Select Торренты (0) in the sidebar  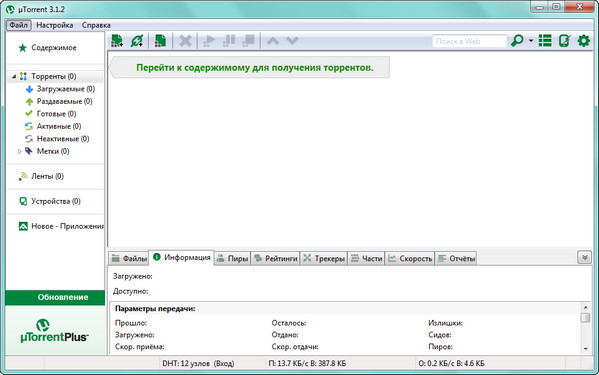[53, 76]
